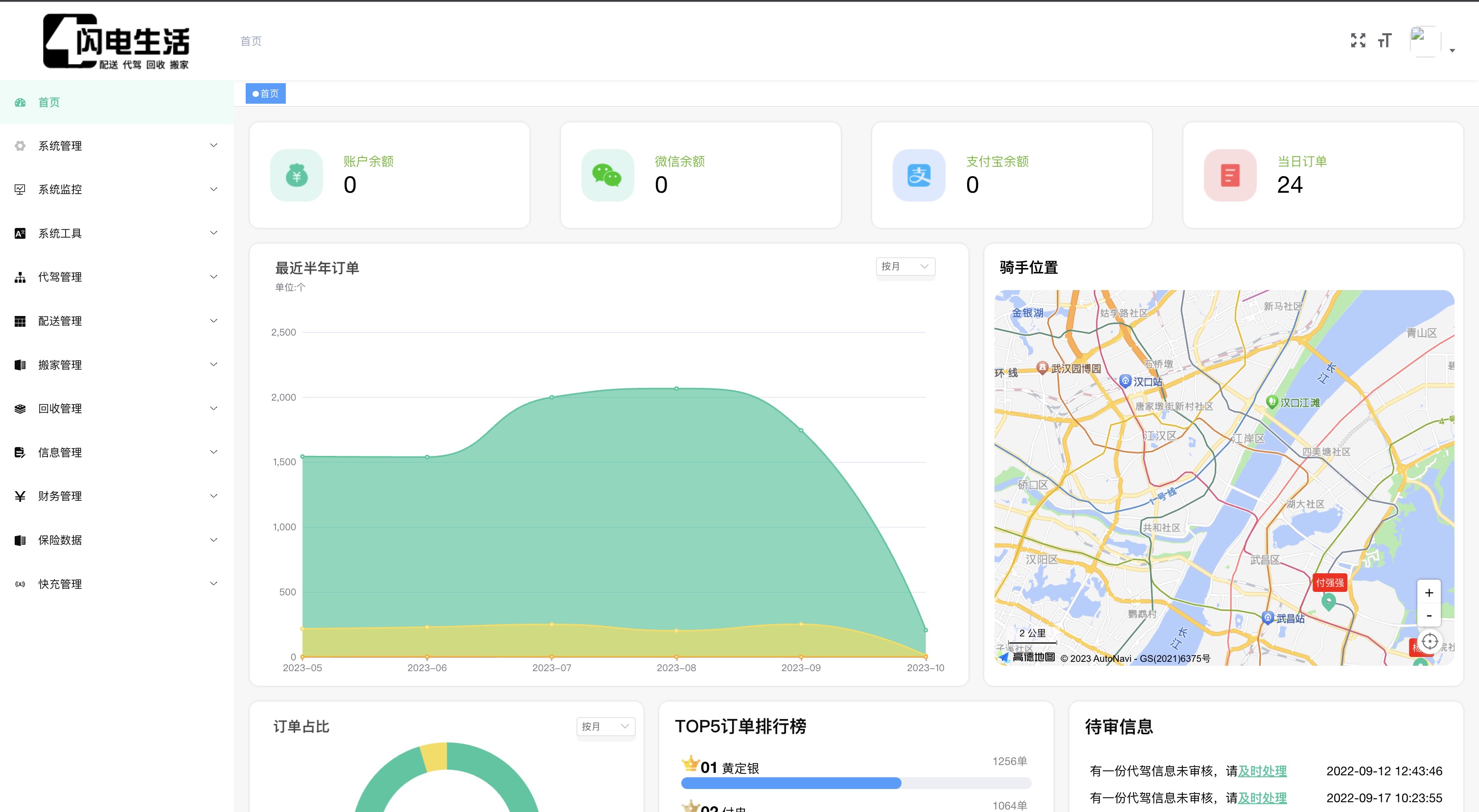The image size is (1479, 812).
Task: Click the 付强强 rider label on map
Action: [1329, 583]
